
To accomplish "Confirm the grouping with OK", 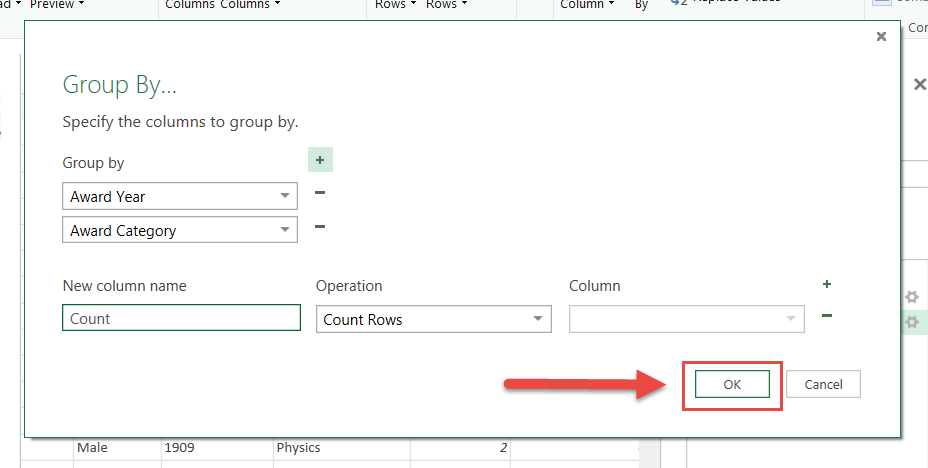I will tap(732, 384).
